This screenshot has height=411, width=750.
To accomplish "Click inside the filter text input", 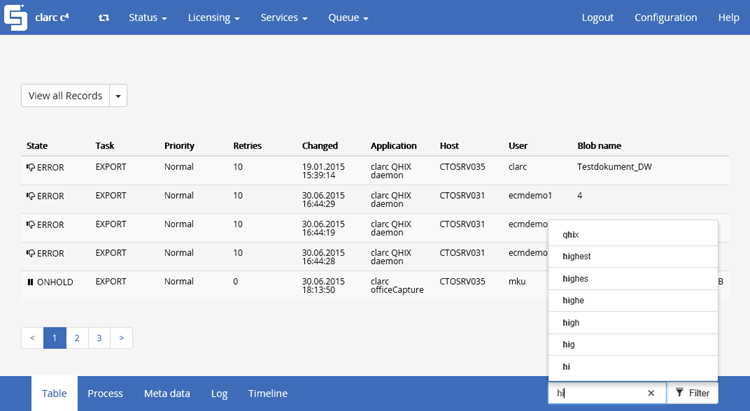I will click(598, 393).
